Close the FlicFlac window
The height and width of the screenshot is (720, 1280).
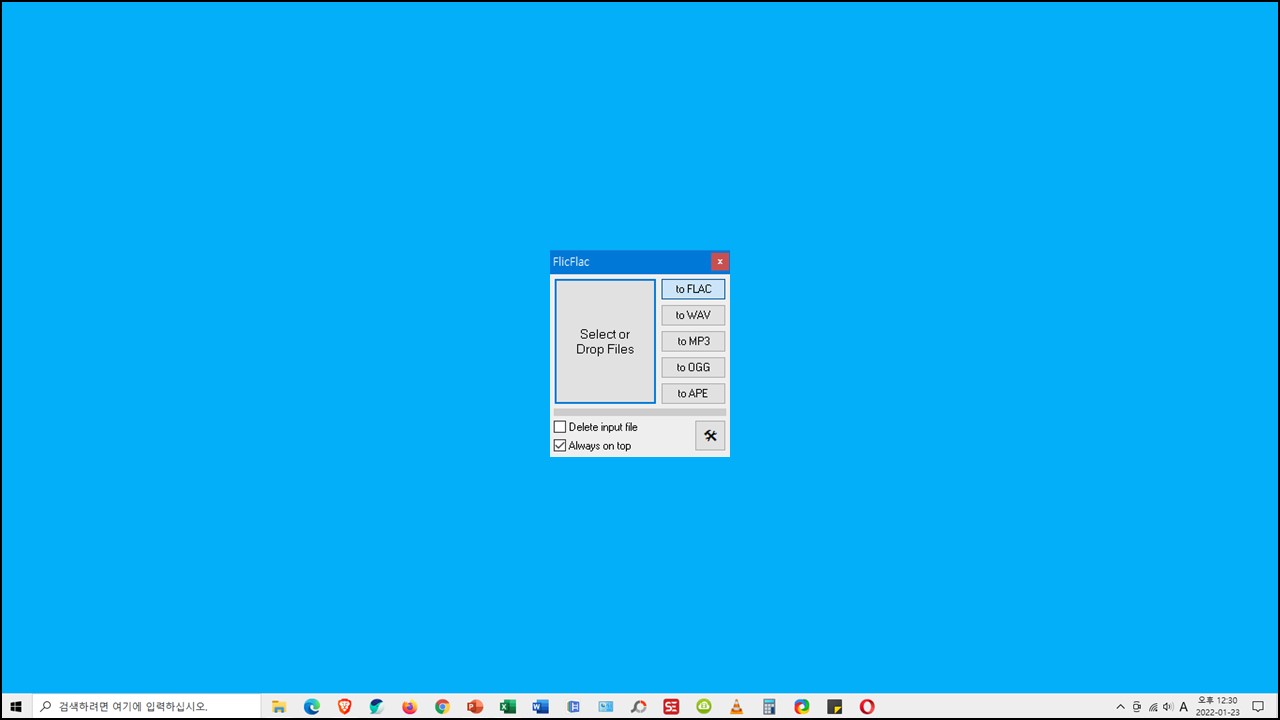click(x=720, y=262)
